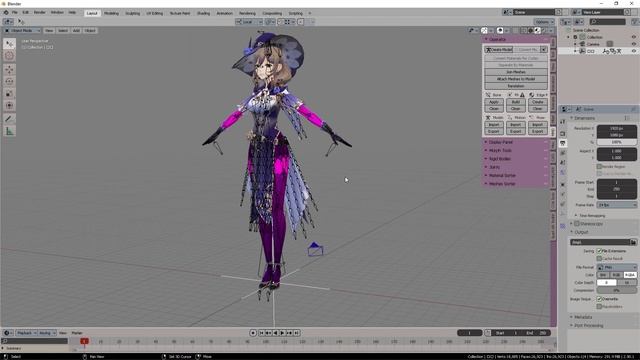640x360 pixels.
Task: Switch to material preview viewport shading
Action: (538, 31)
